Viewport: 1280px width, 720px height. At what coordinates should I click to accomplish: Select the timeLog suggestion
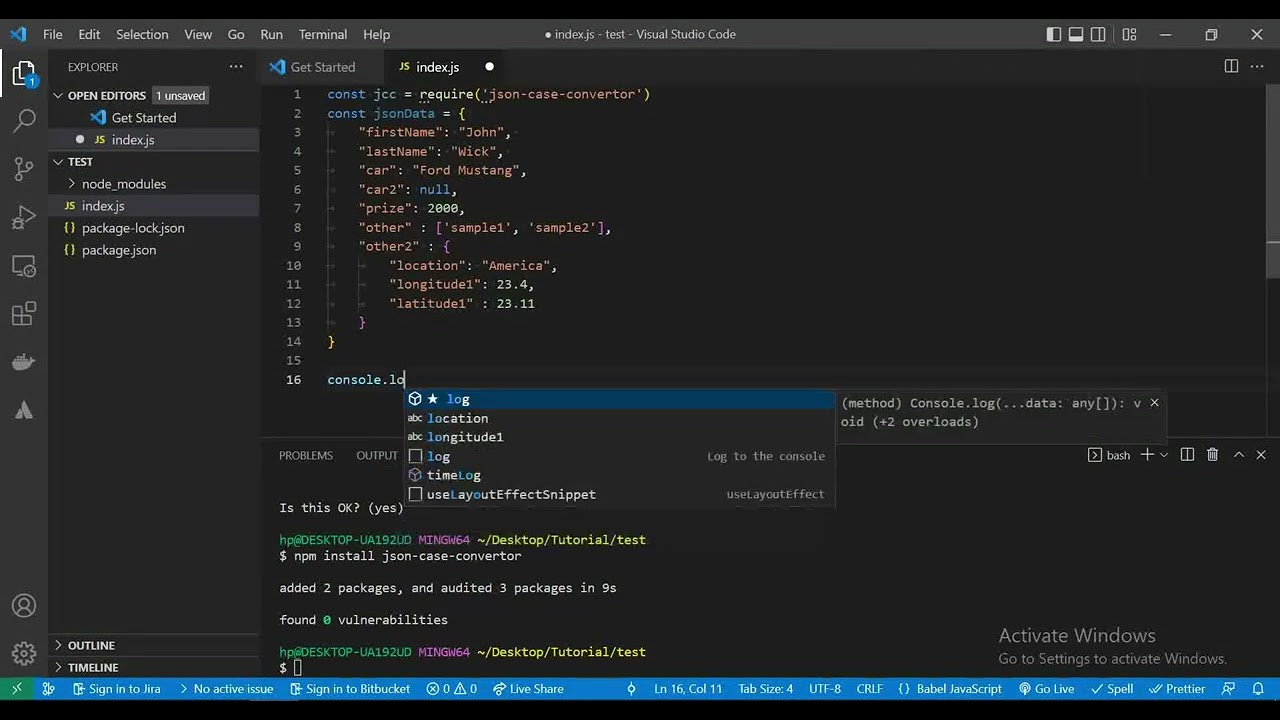[619, 475]
